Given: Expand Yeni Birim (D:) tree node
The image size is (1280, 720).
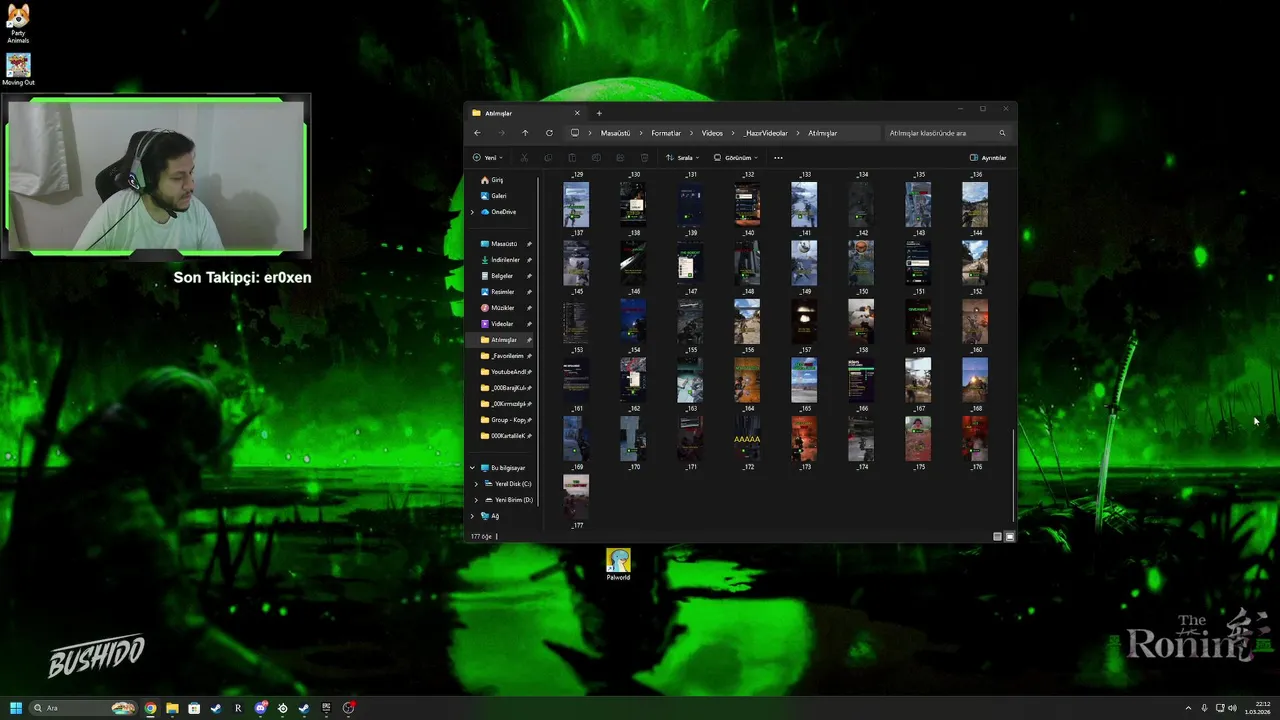Looking at the screenshot, I should [476, 500].
